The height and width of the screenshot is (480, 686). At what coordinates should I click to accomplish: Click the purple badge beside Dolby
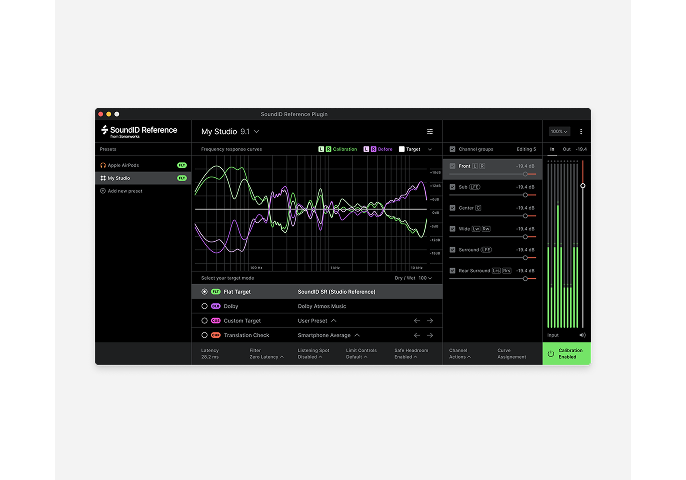[216, 306]
